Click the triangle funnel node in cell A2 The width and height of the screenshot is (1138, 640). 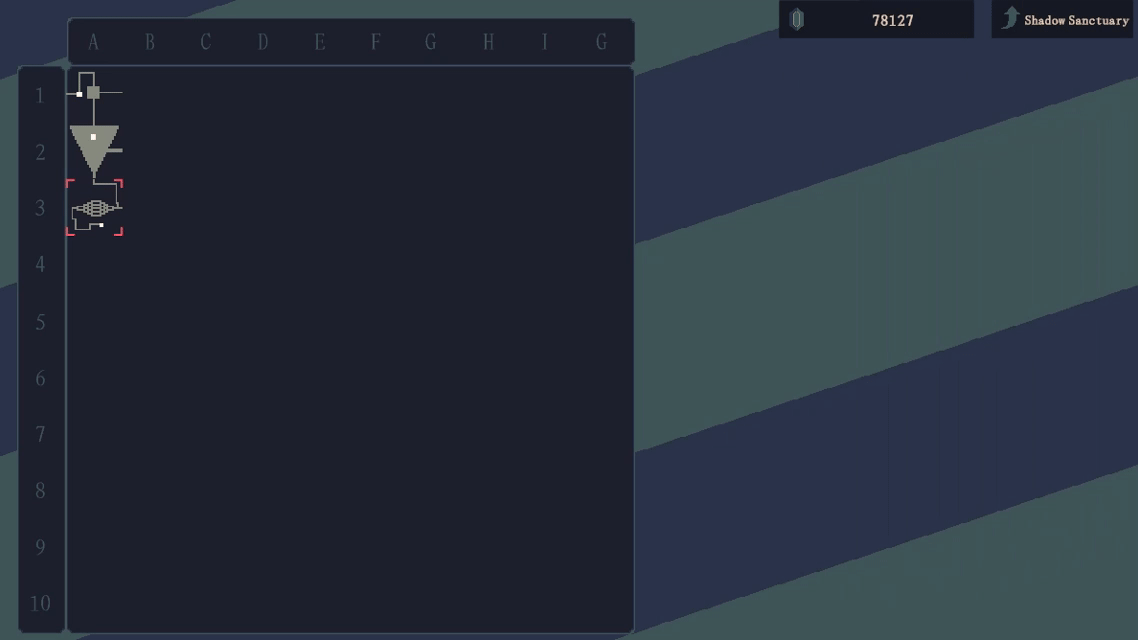click(94, 147)
